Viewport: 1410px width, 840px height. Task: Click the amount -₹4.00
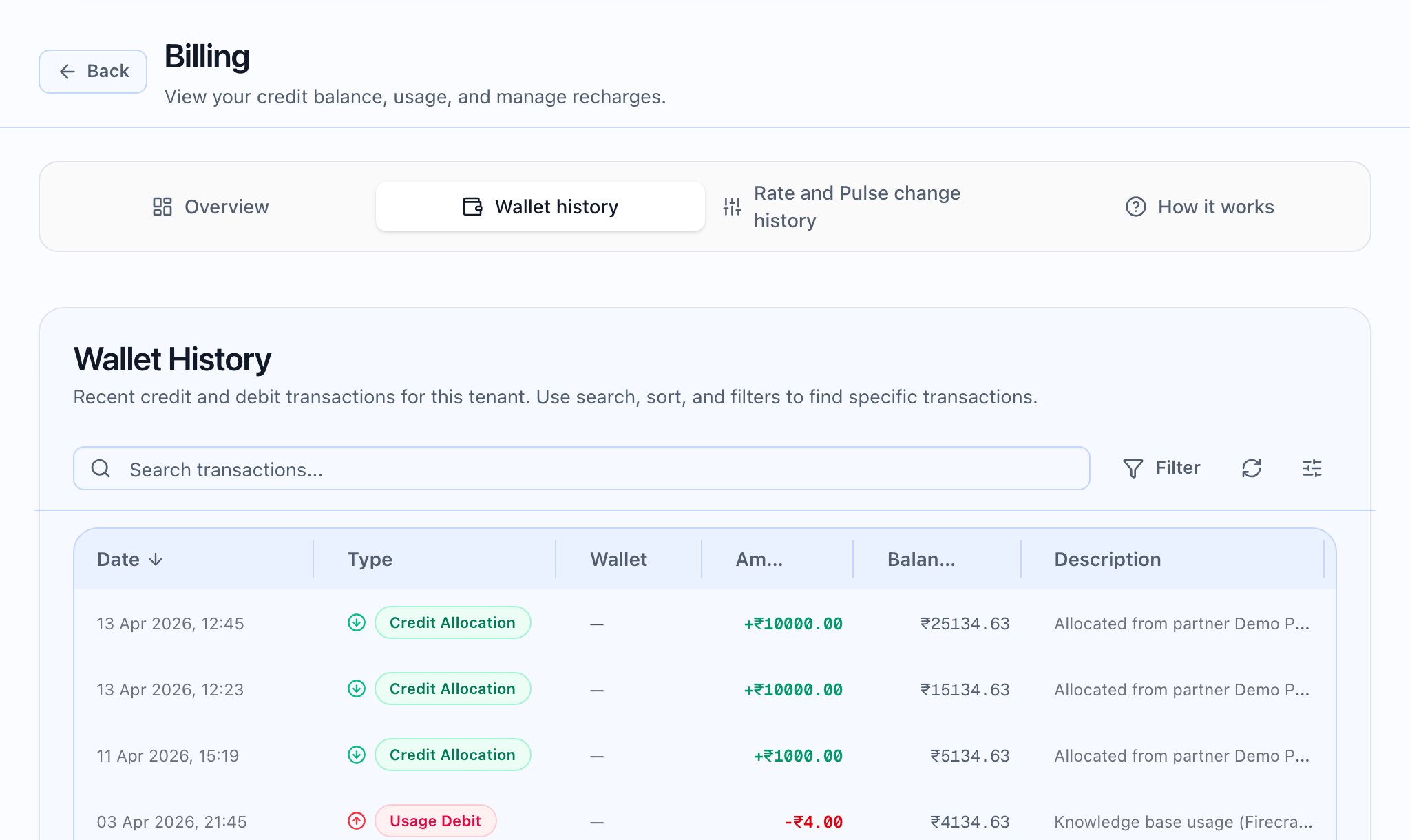[x=813, y=822]
